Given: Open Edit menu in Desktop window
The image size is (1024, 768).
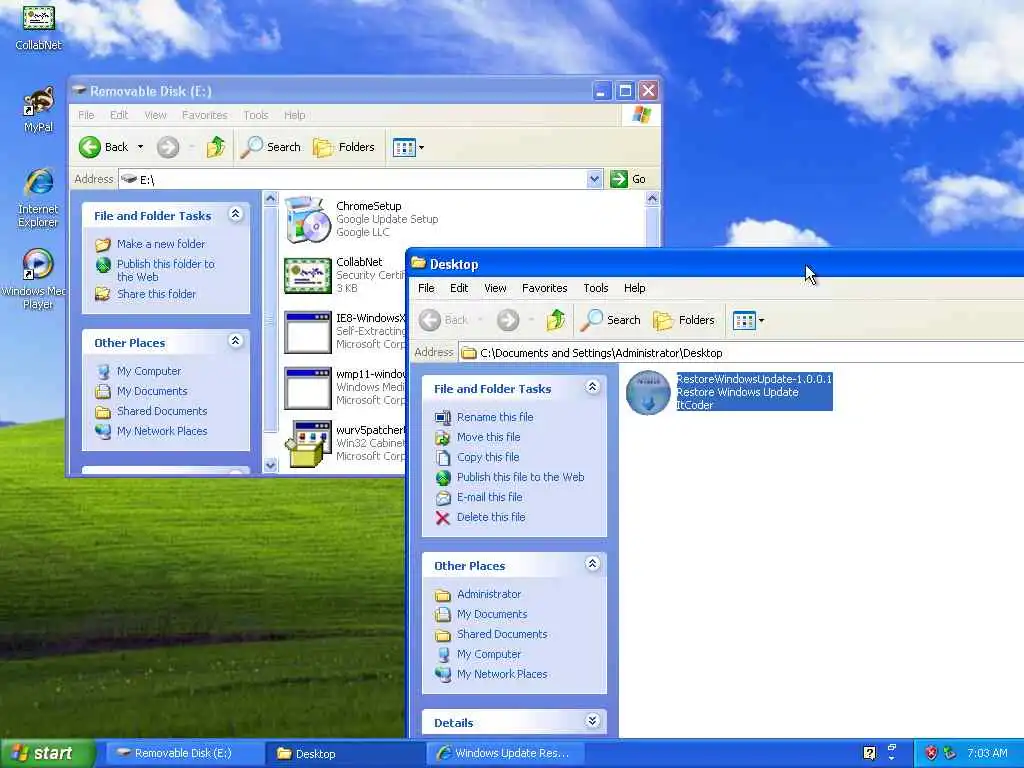Looking at the screenshot, I should click(459, 288).
